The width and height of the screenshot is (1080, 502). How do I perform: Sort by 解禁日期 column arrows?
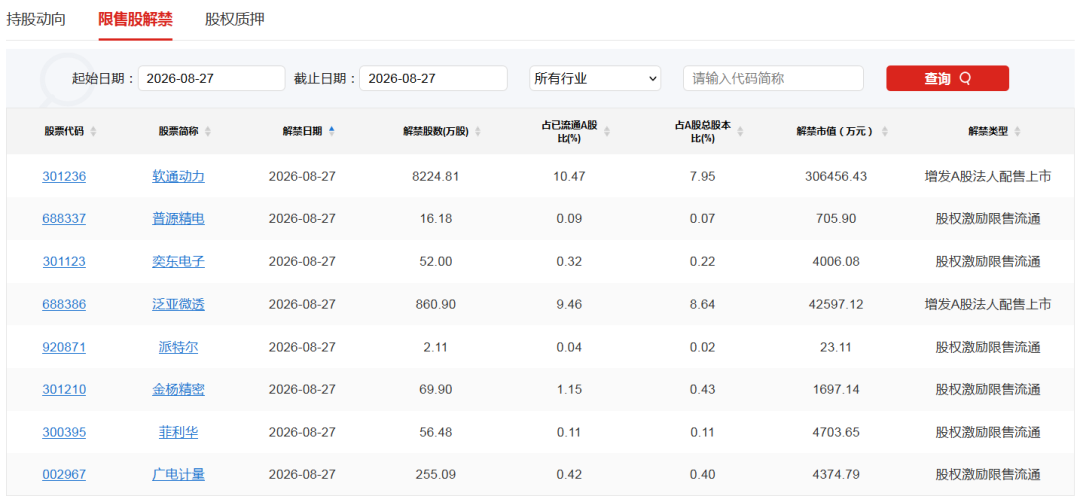pos(332,132)
